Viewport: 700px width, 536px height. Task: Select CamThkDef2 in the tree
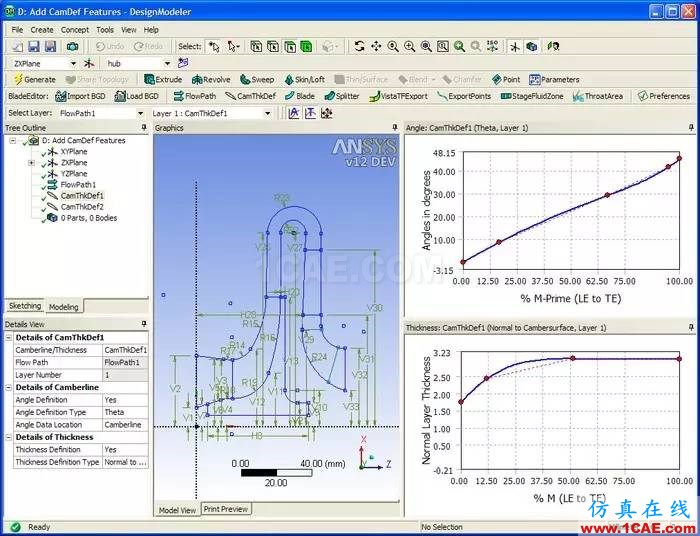pyautogui.click(x=82, y=207)
